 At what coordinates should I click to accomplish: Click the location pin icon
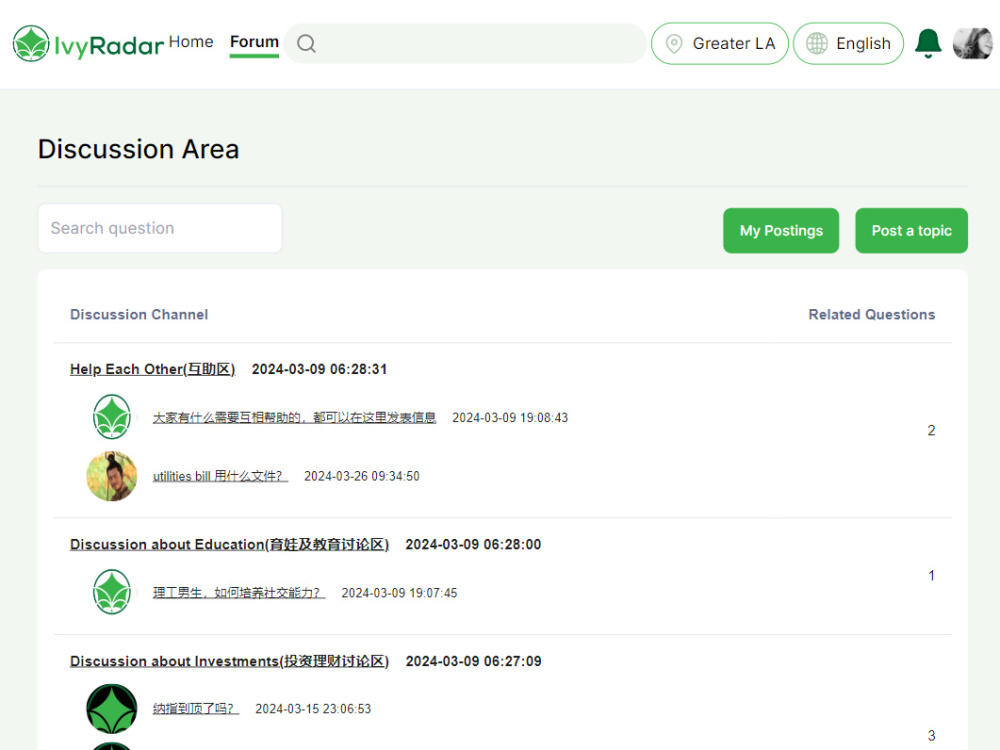pos(674,43)
